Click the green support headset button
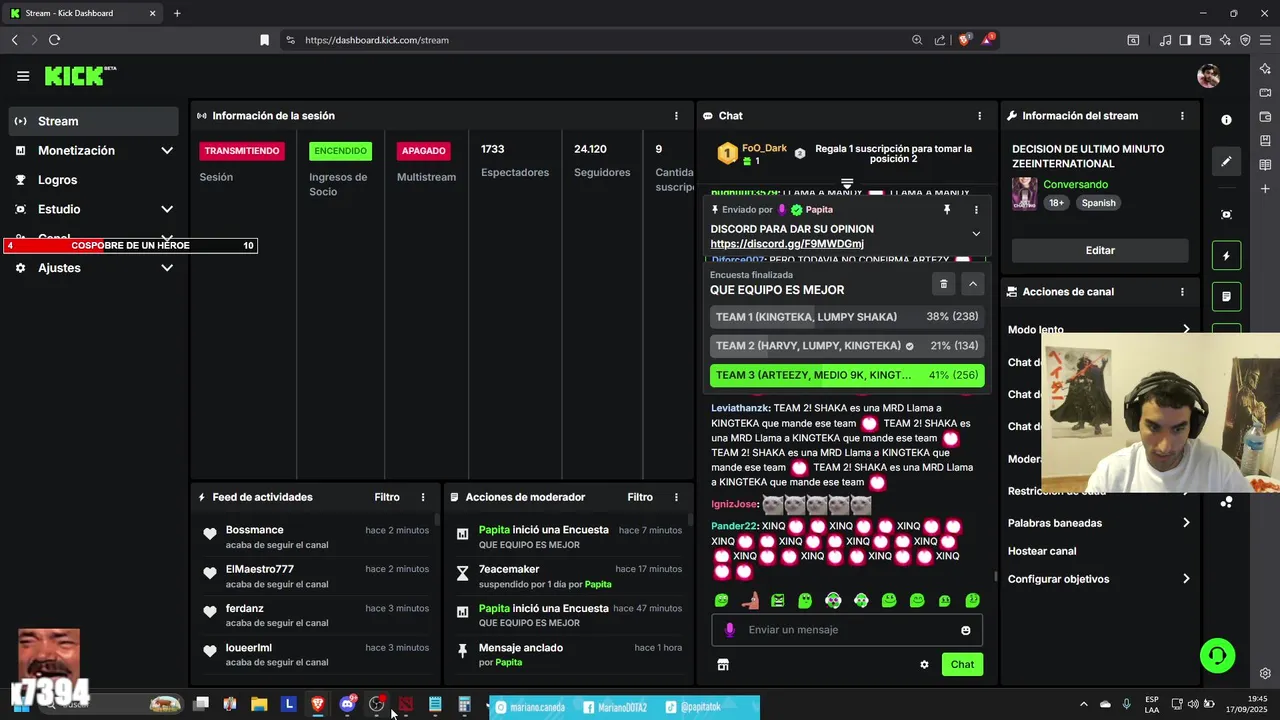The height and width of the screenshot is (720, 1280). [1218, 655]
